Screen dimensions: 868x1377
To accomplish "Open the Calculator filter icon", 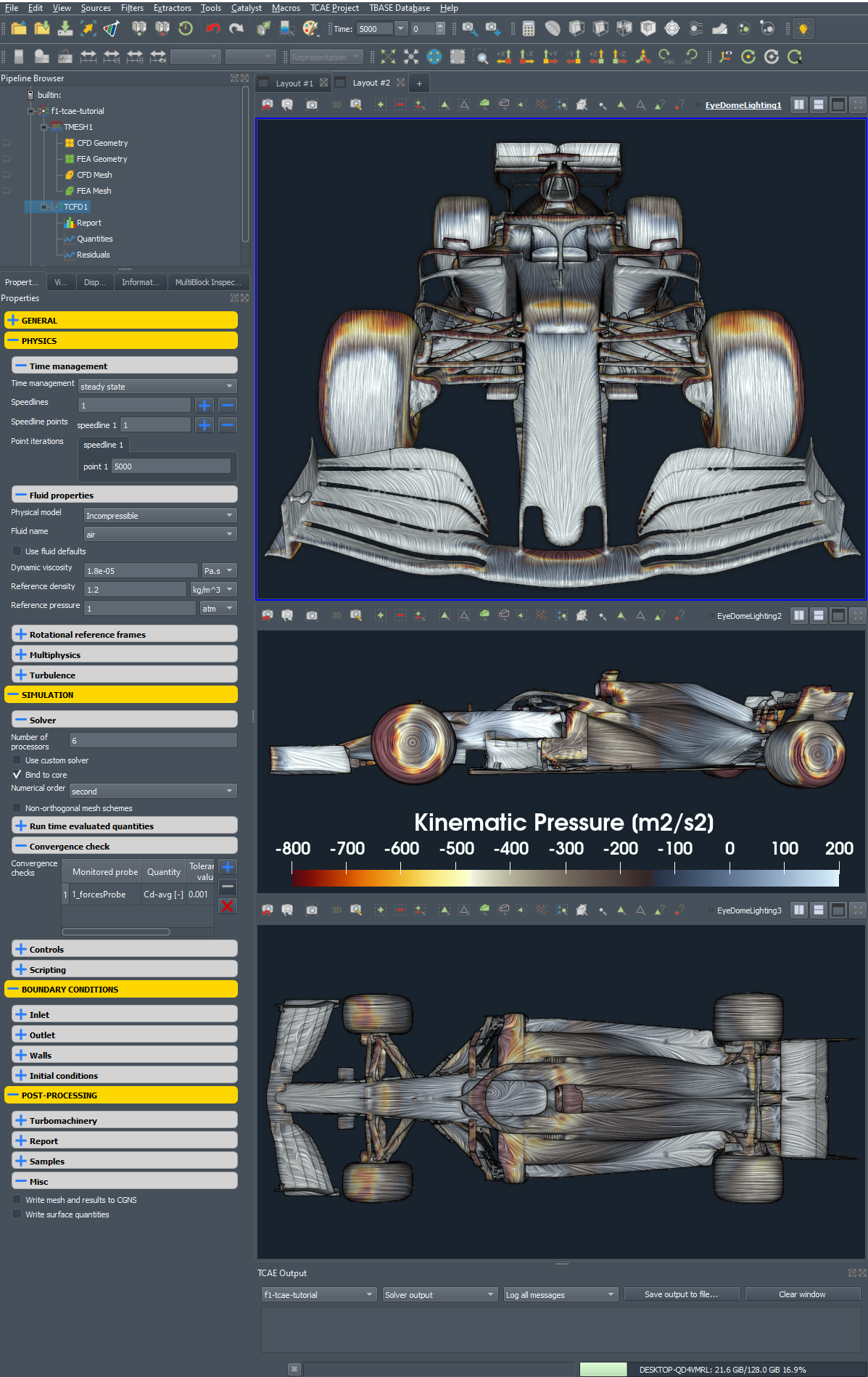I will coord(529,29).
